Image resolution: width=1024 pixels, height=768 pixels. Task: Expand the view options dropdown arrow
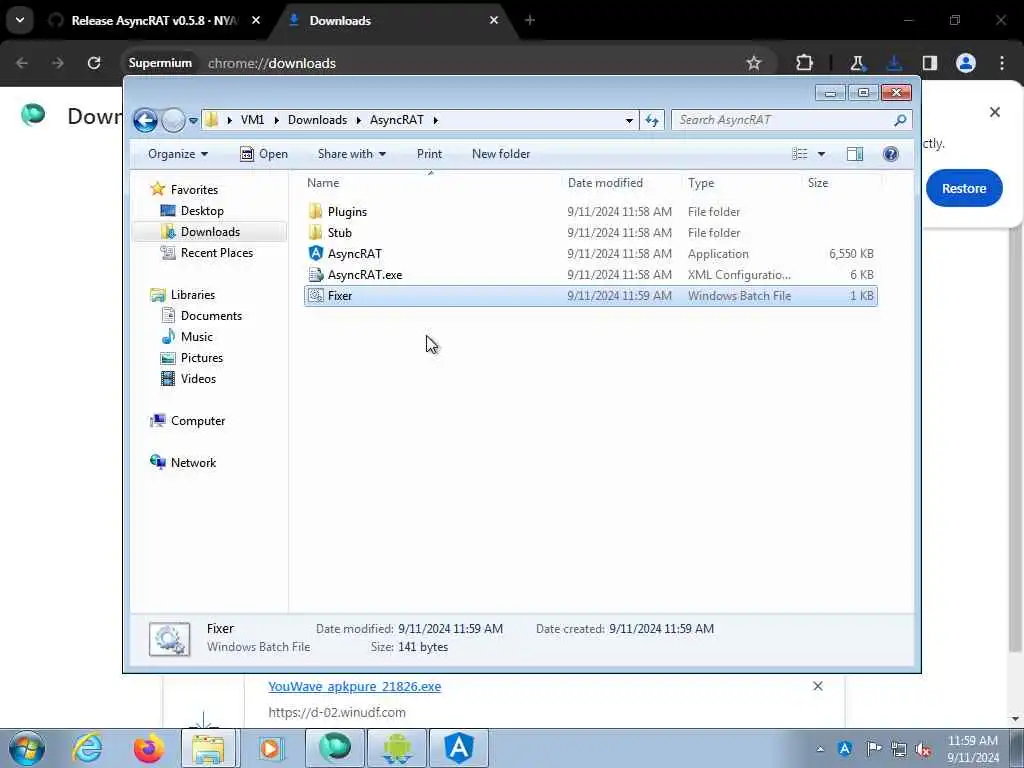pyautogui.click(x=821, y=154)
